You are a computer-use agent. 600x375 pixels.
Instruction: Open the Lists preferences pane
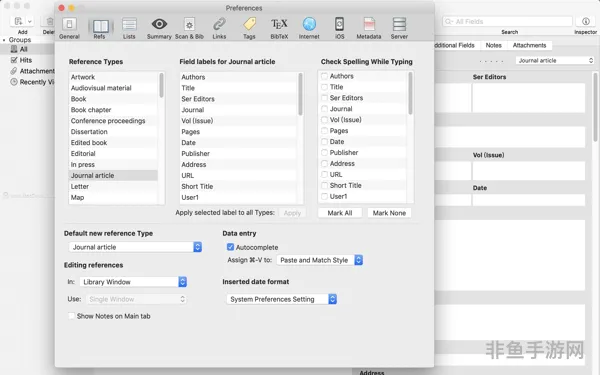point(129,28)
